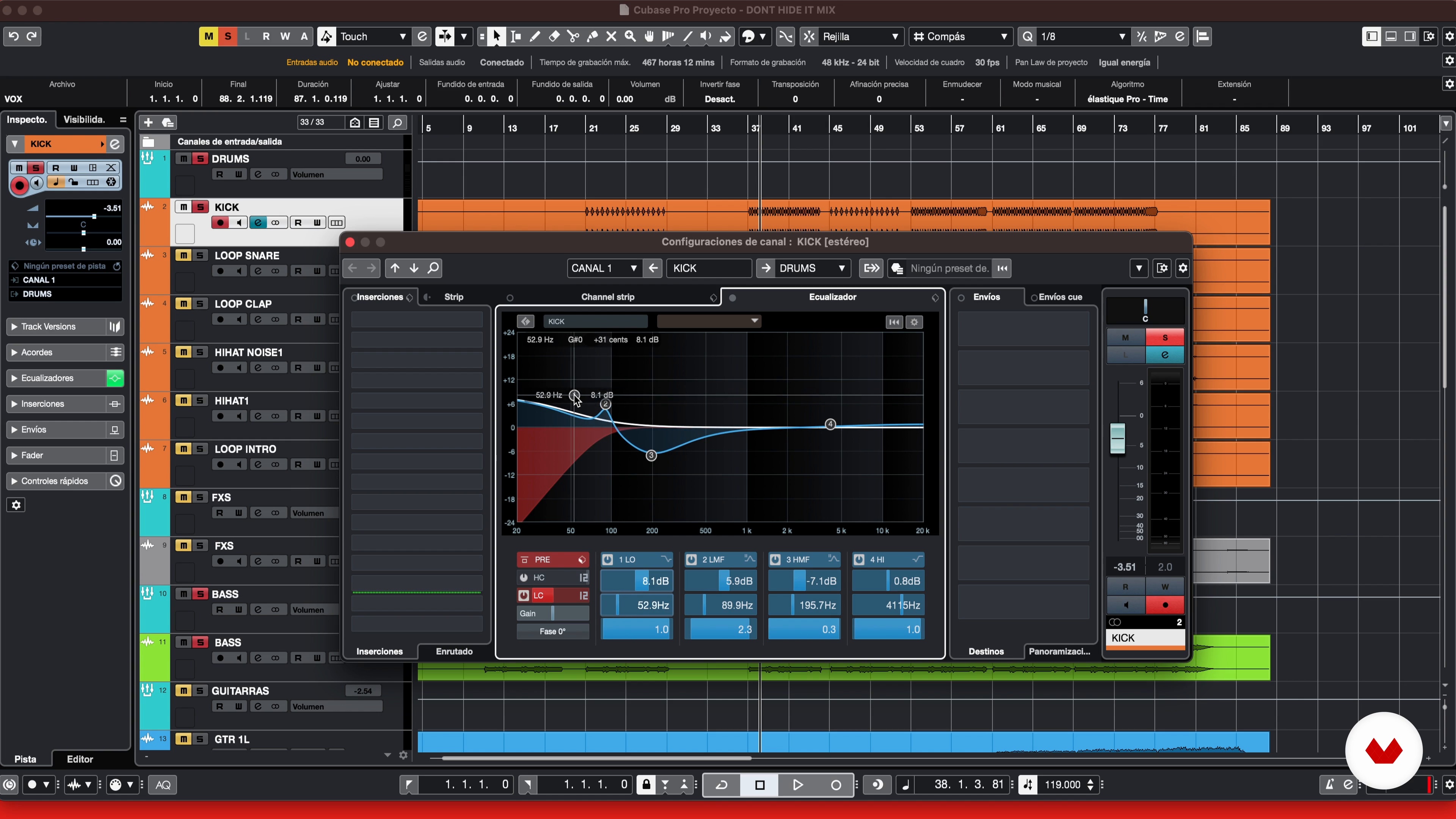Click the KICK channel volume fader handle

coord(1117,438)
